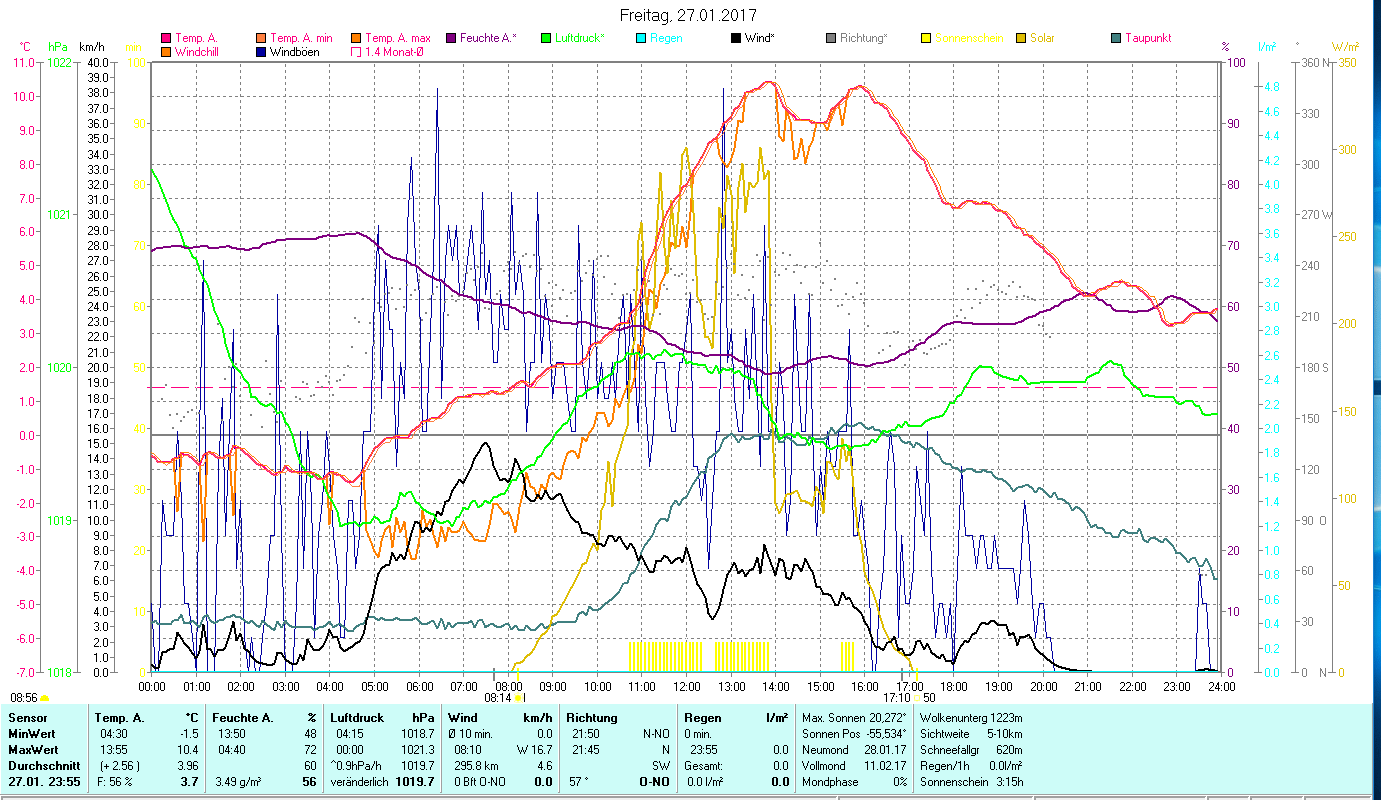1381x800 pixels.
Task: Click the 'SW' average direction value
Action: 661,766
